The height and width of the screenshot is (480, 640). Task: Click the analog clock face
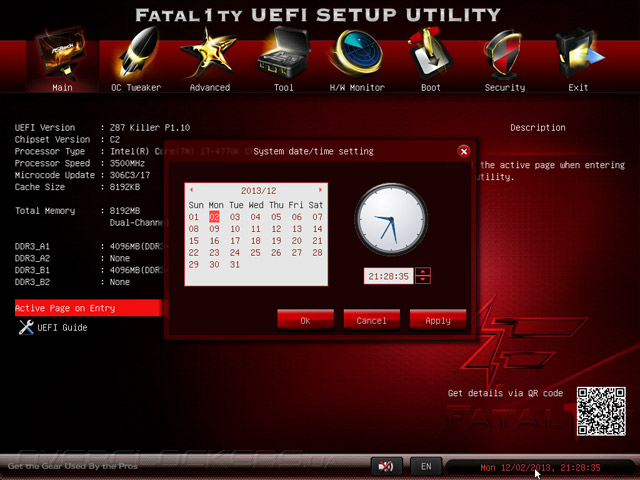(391, 220)
